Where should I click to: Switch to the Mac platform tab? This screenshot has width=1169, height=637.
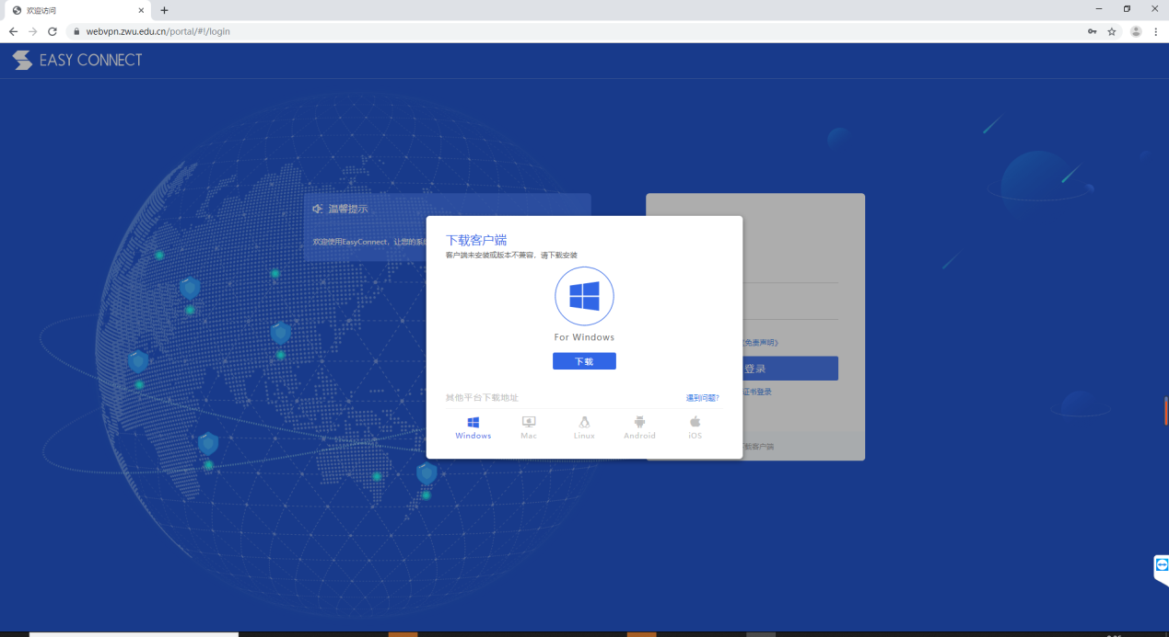(529, 428)
